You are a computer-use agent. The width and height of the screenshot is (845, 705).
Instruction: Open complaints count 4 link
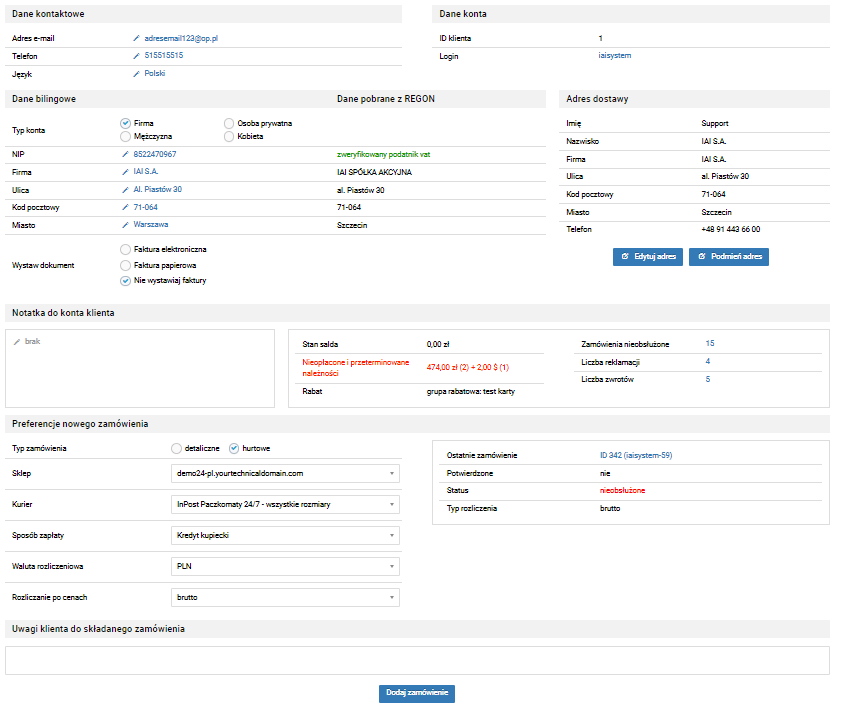coord(708,361)
